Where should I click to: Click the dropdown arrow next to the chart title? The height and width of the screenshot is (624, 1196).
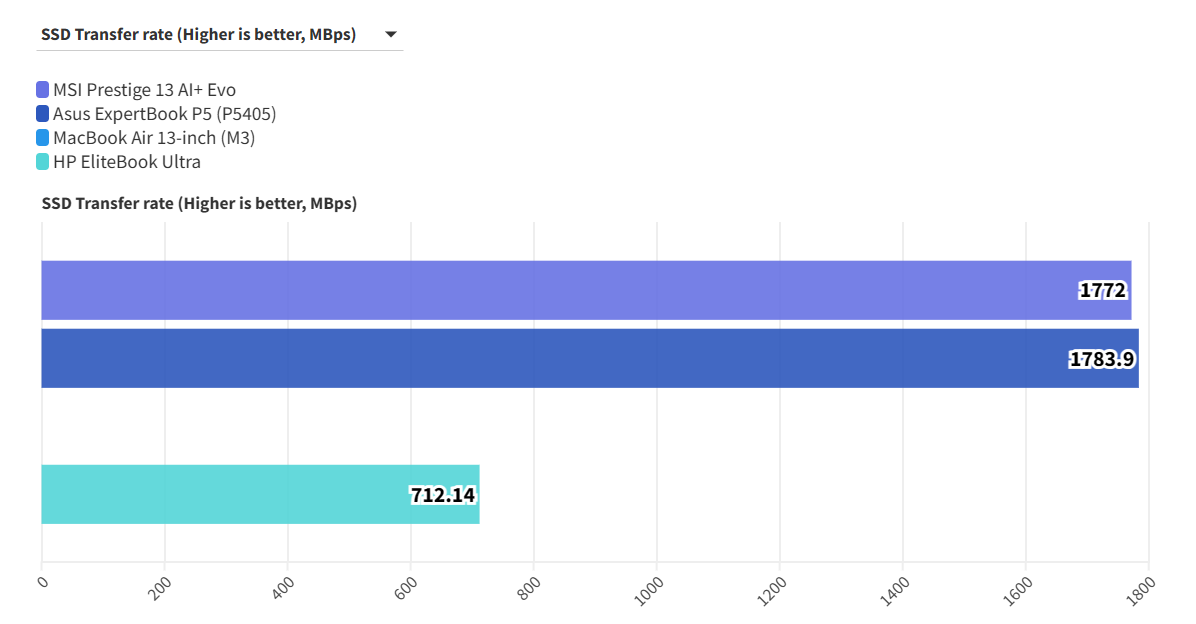[x=390, y=33]
